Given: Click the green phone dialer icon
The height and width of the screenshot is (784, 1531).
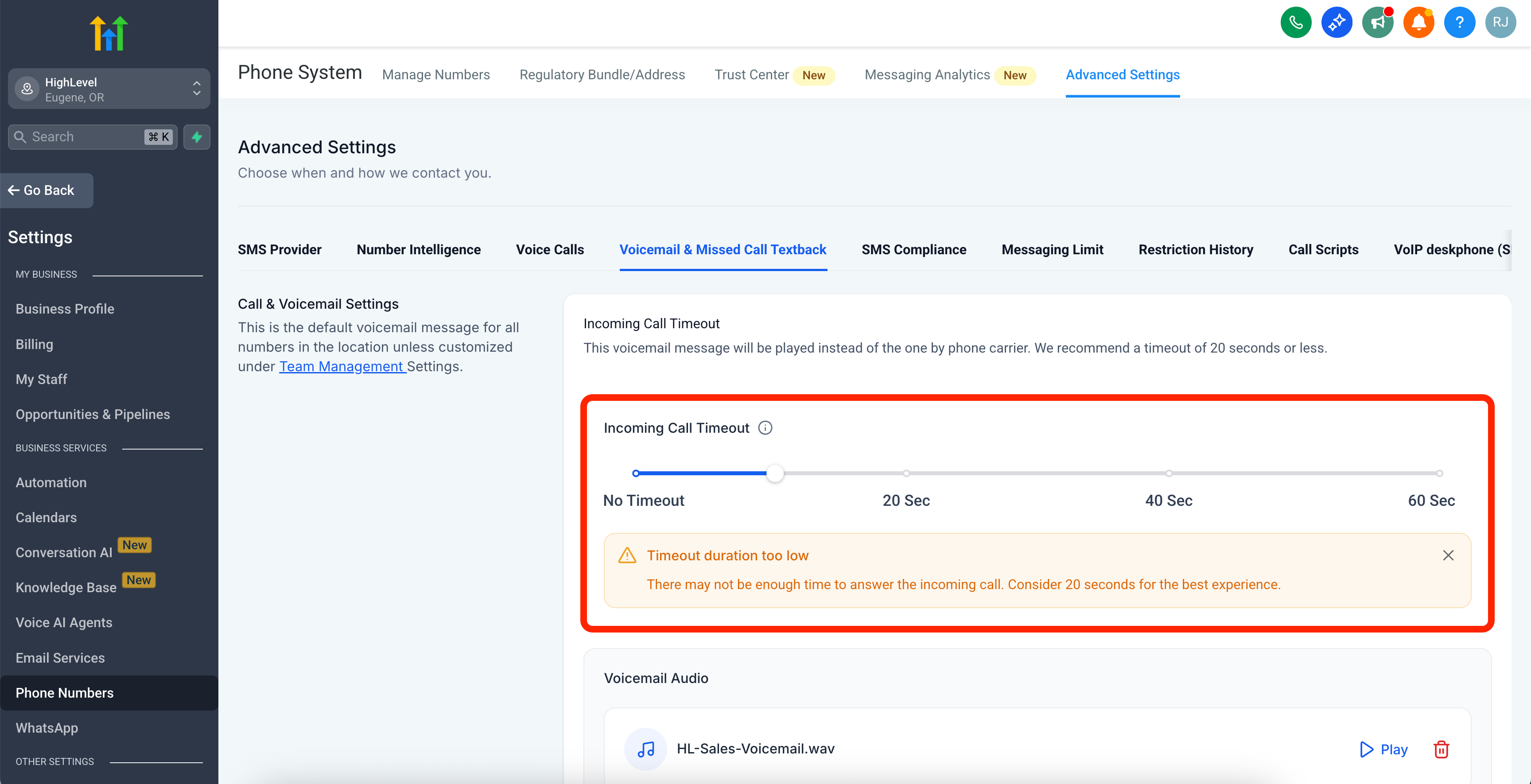Looking at the screenshot, I should tap(1296, 23).
